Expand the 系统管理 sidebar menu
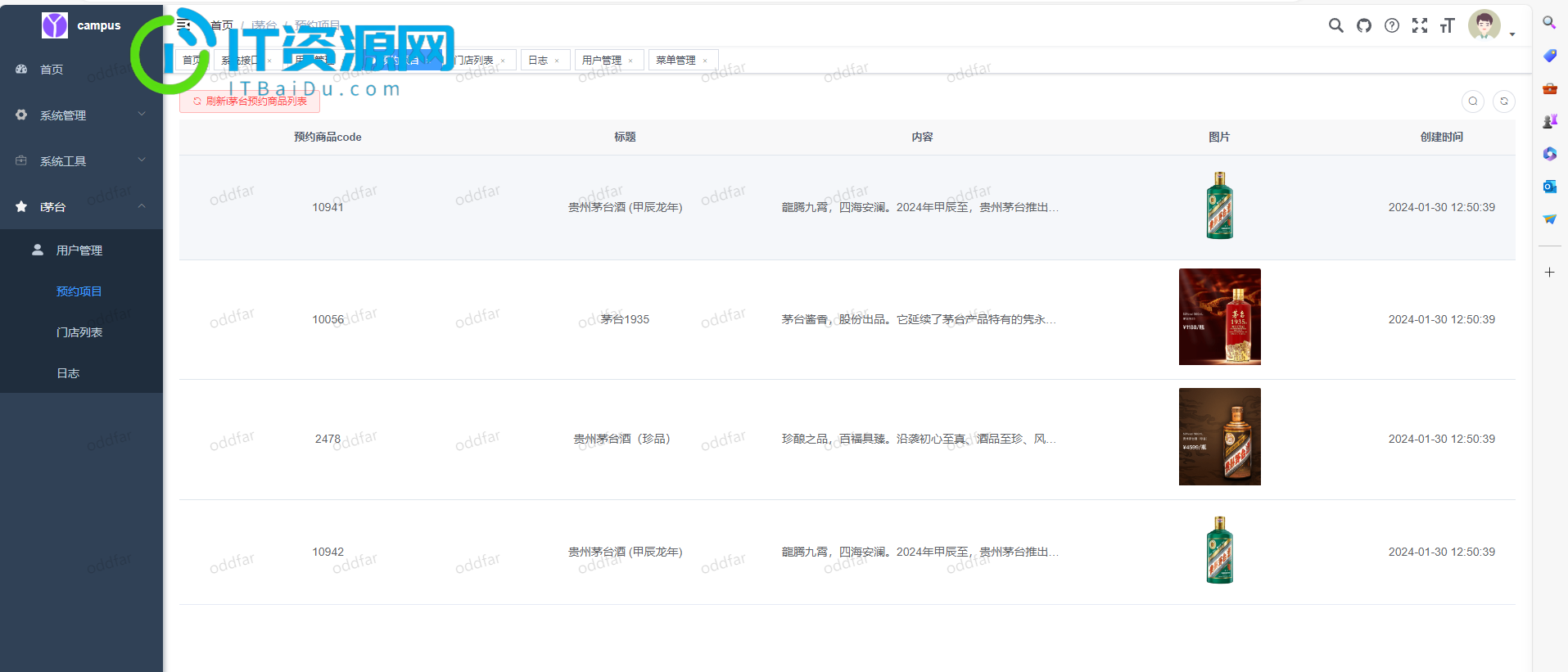The image size is (1568, 672). [81, 115]
